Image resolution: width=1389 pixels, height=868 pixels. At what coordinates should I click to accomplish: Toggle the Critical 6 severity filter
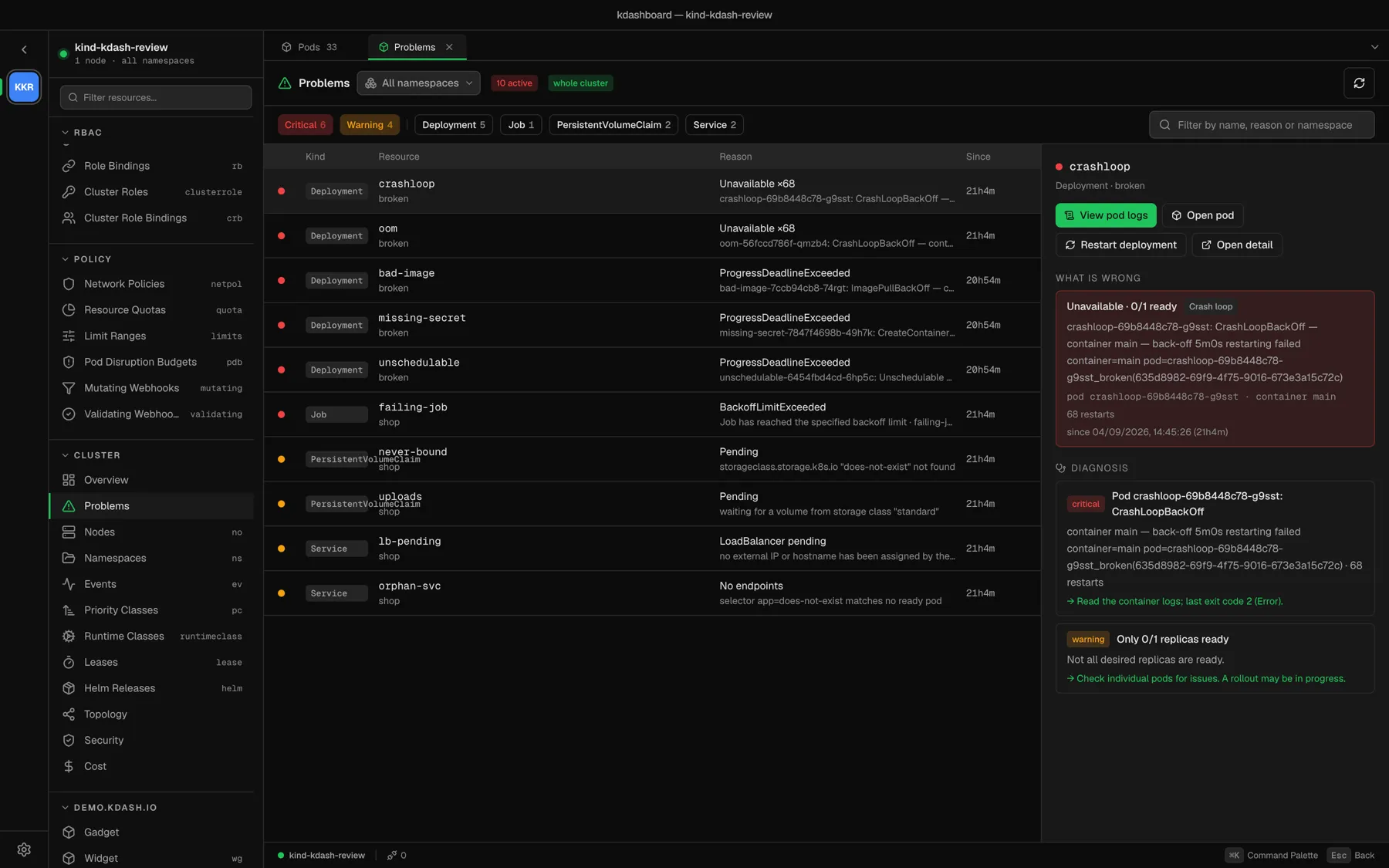305,125
